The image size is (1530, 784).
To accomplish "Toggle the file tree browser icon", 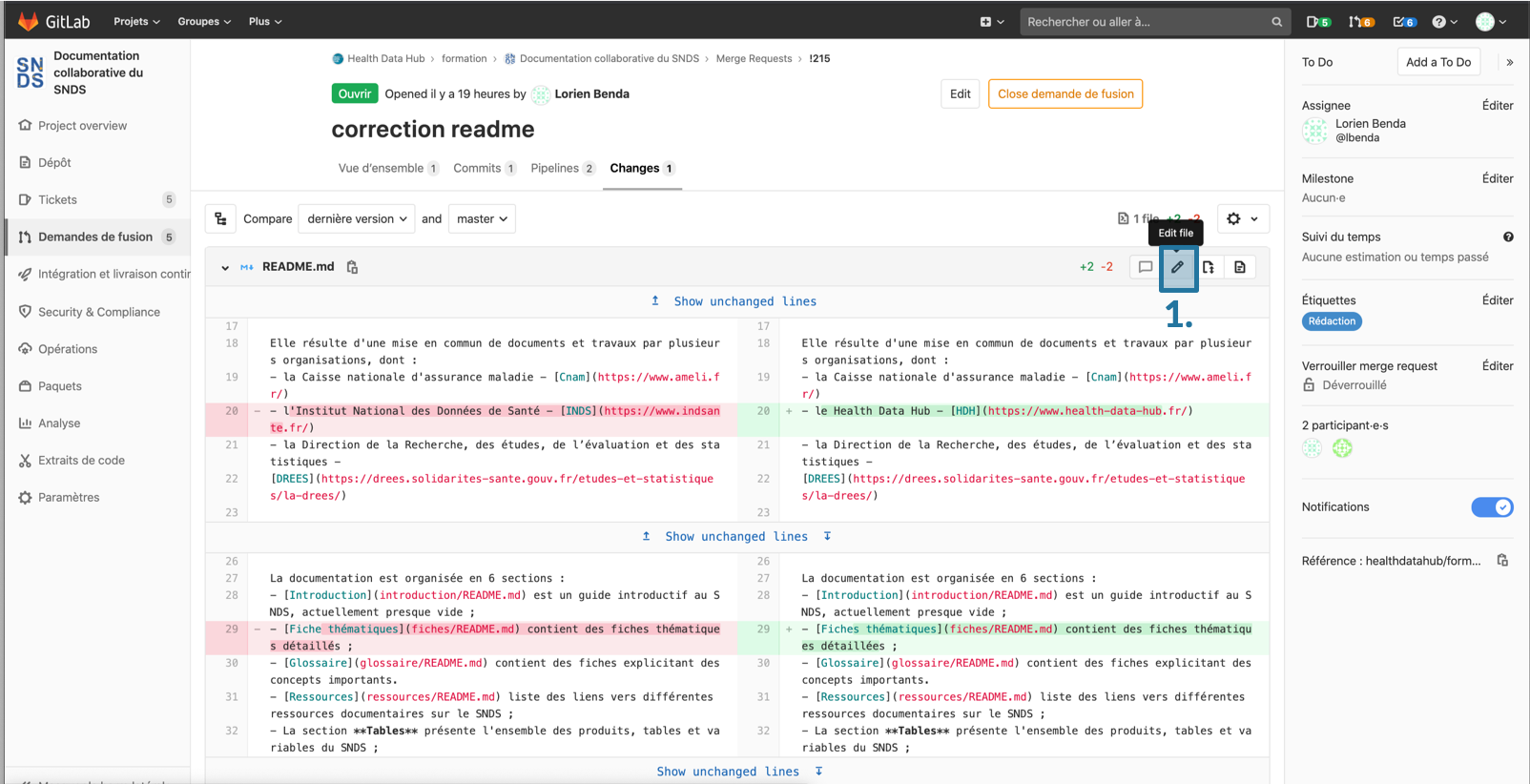I will click(220, 218).
